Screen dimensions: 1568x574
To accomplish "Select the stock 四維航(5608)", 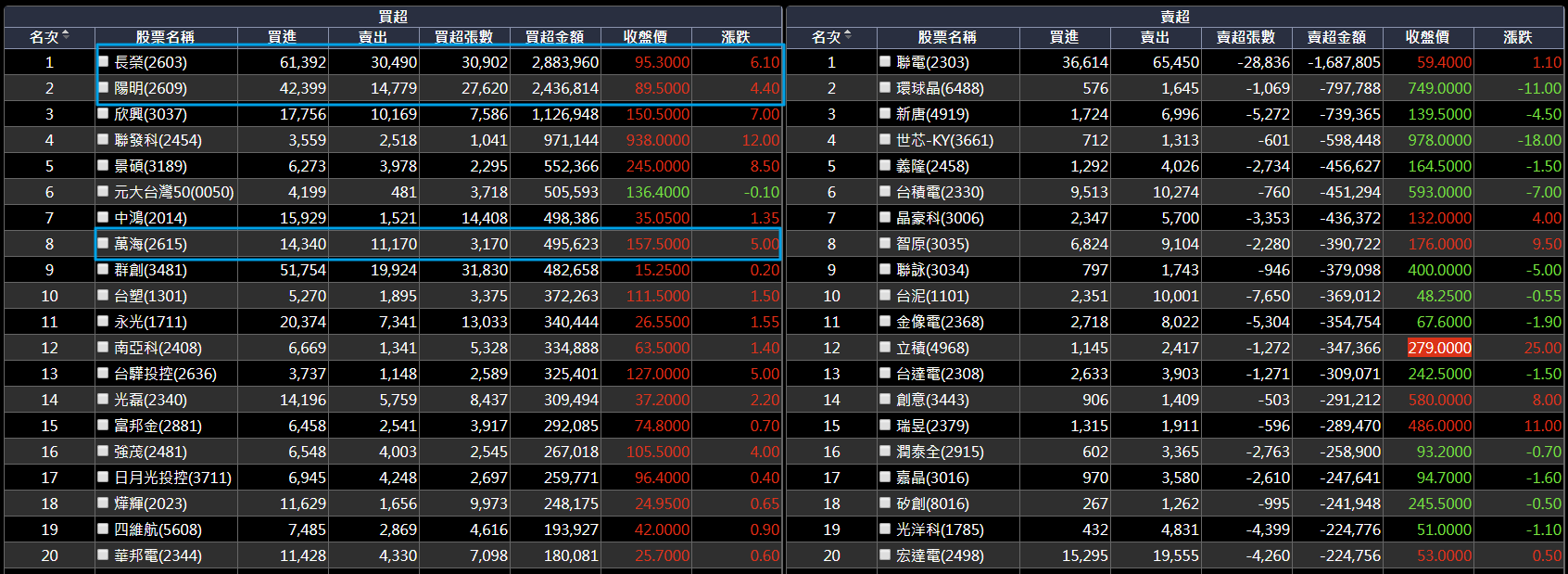I will (x=158, y=529).
